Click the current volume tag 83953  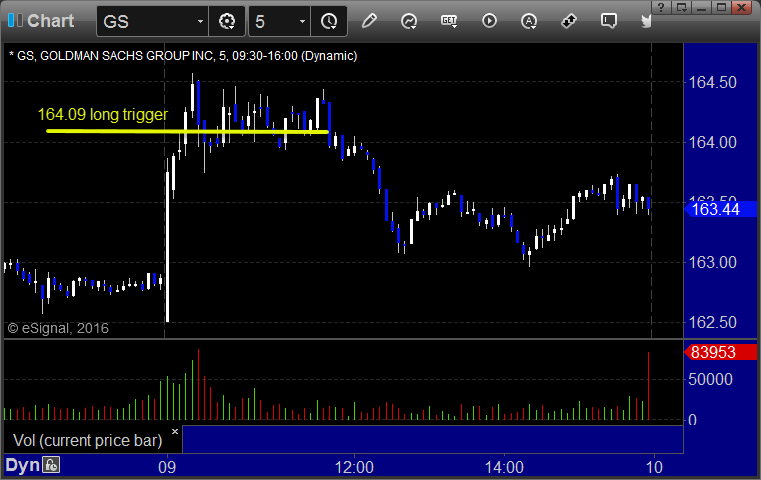[x=720, y=352]
